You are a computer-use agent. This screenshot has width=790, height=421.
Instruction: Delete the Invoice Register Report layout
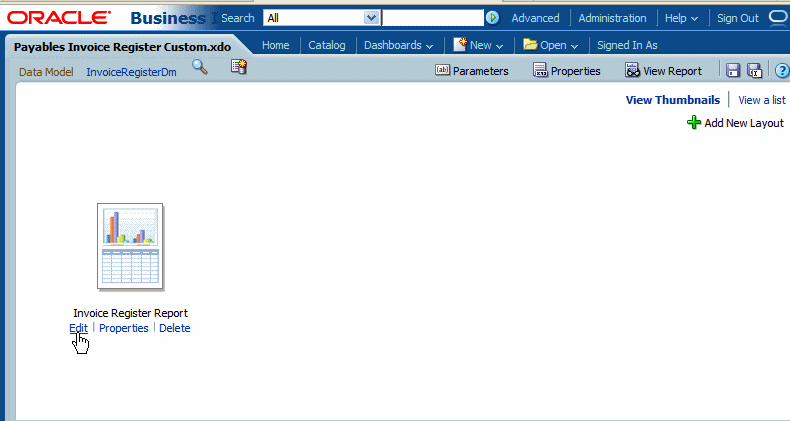(175, 328)
